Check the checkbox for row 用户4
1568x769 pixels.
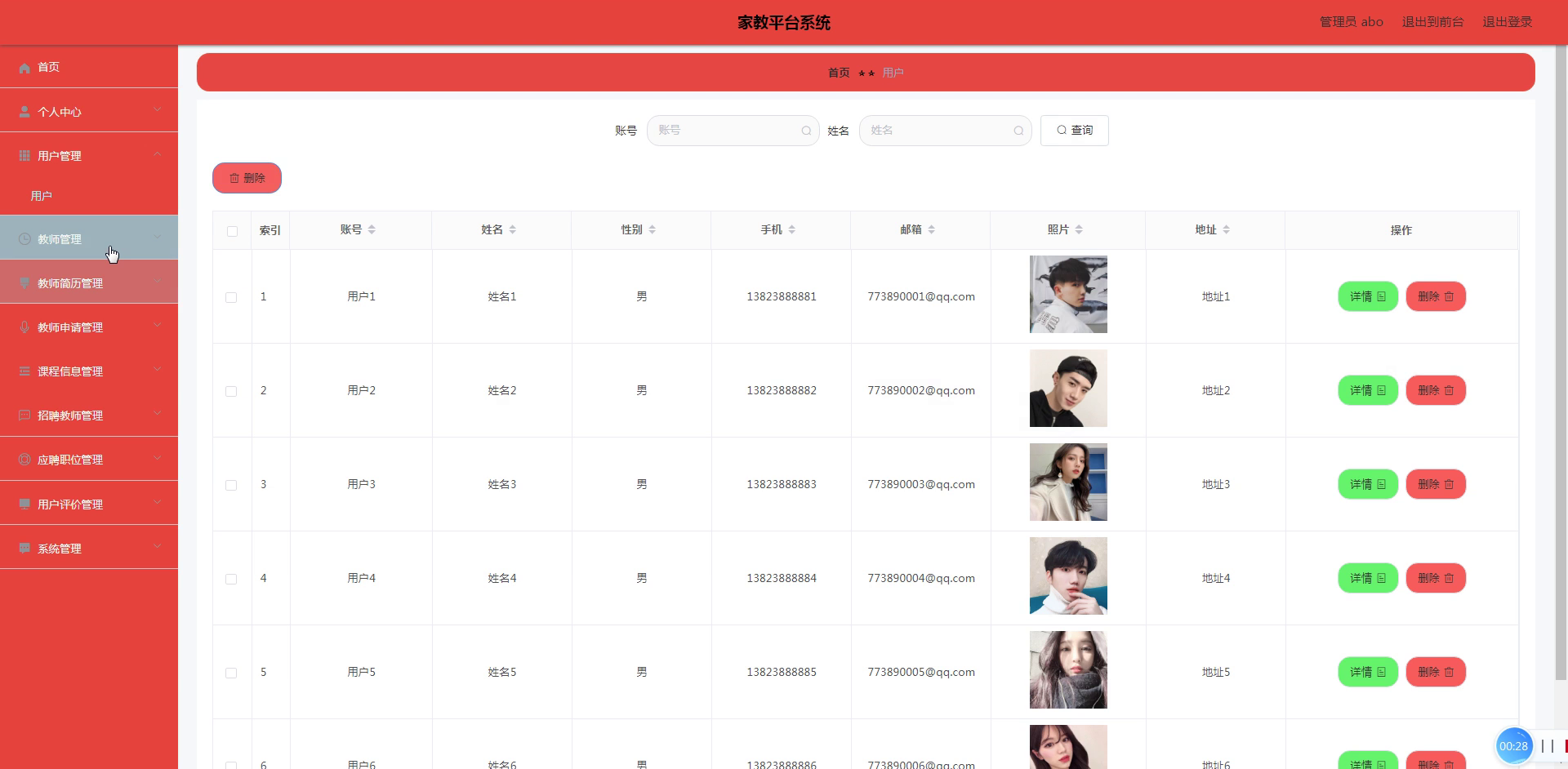(231, 579)
